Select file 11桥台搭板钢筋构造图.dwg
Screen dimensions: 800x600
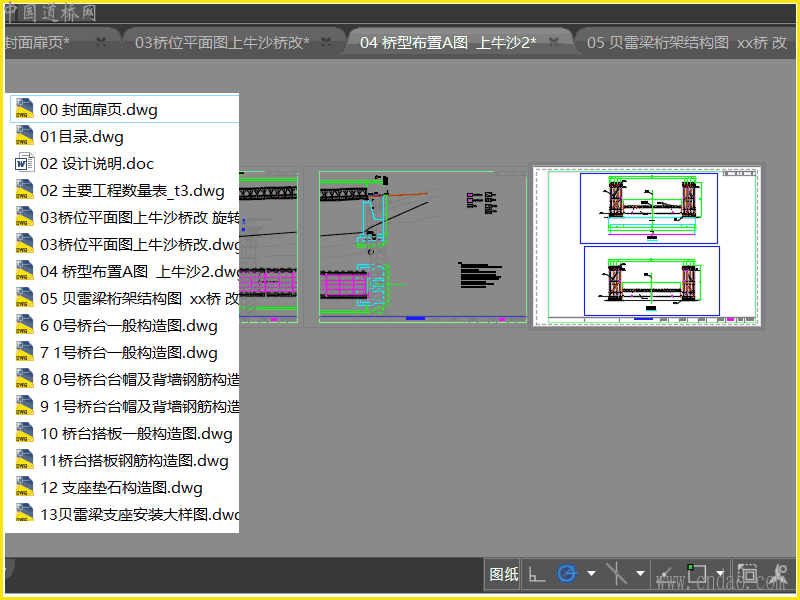(124, 461)
